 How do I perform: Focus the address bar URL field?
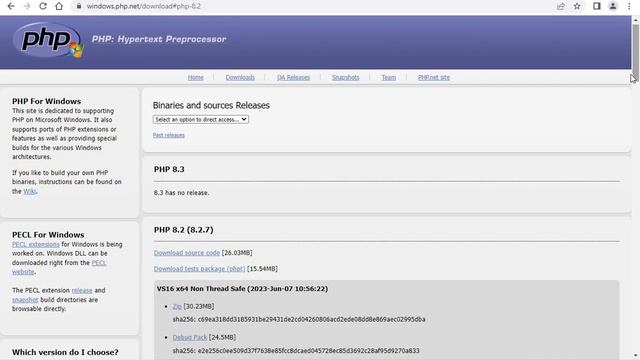tap(314, 6)
